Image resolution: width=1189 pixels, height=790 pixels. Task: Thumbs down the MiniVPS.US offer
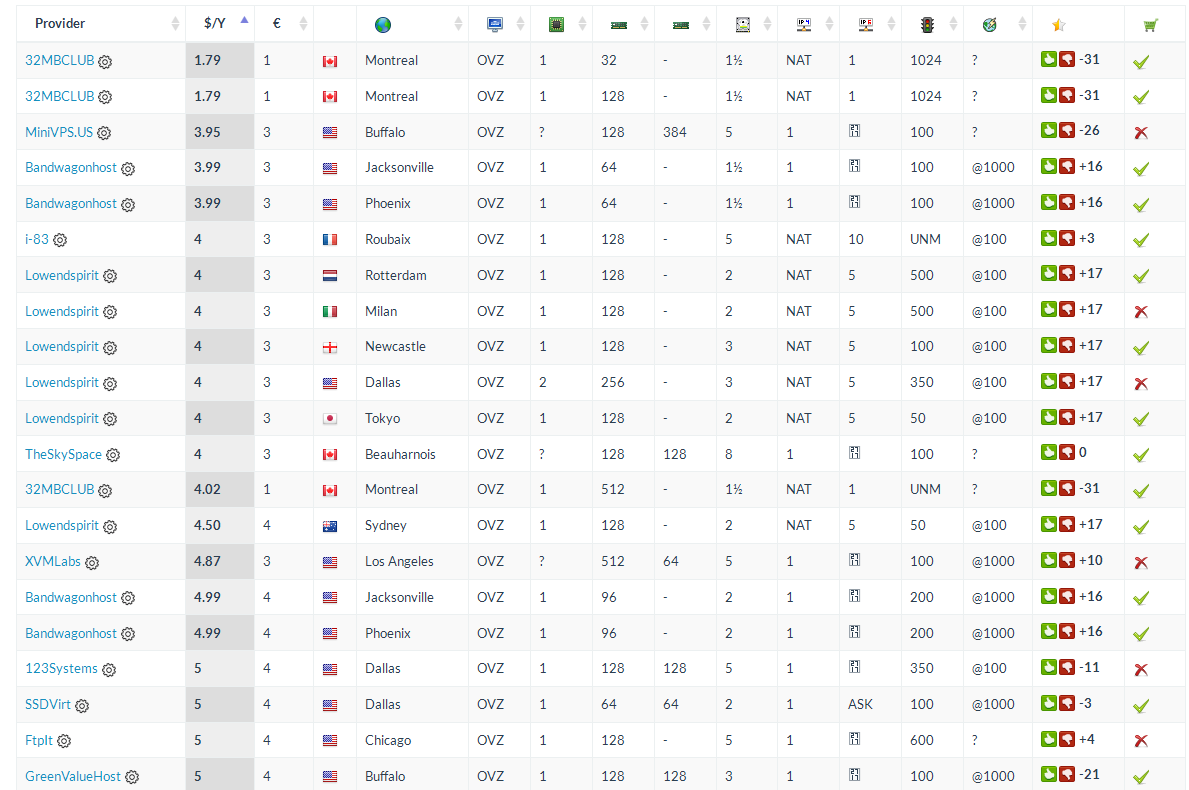click(1067, 130)
